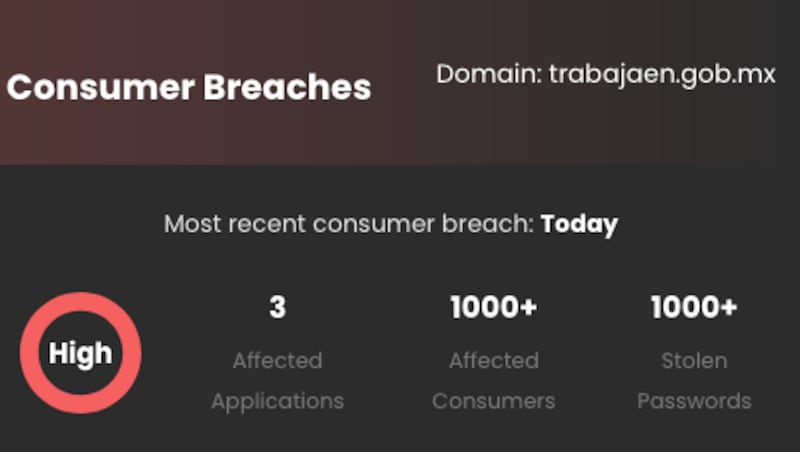Click the word 'breach:' before Today
800x452 pixels.
point(488,223)
